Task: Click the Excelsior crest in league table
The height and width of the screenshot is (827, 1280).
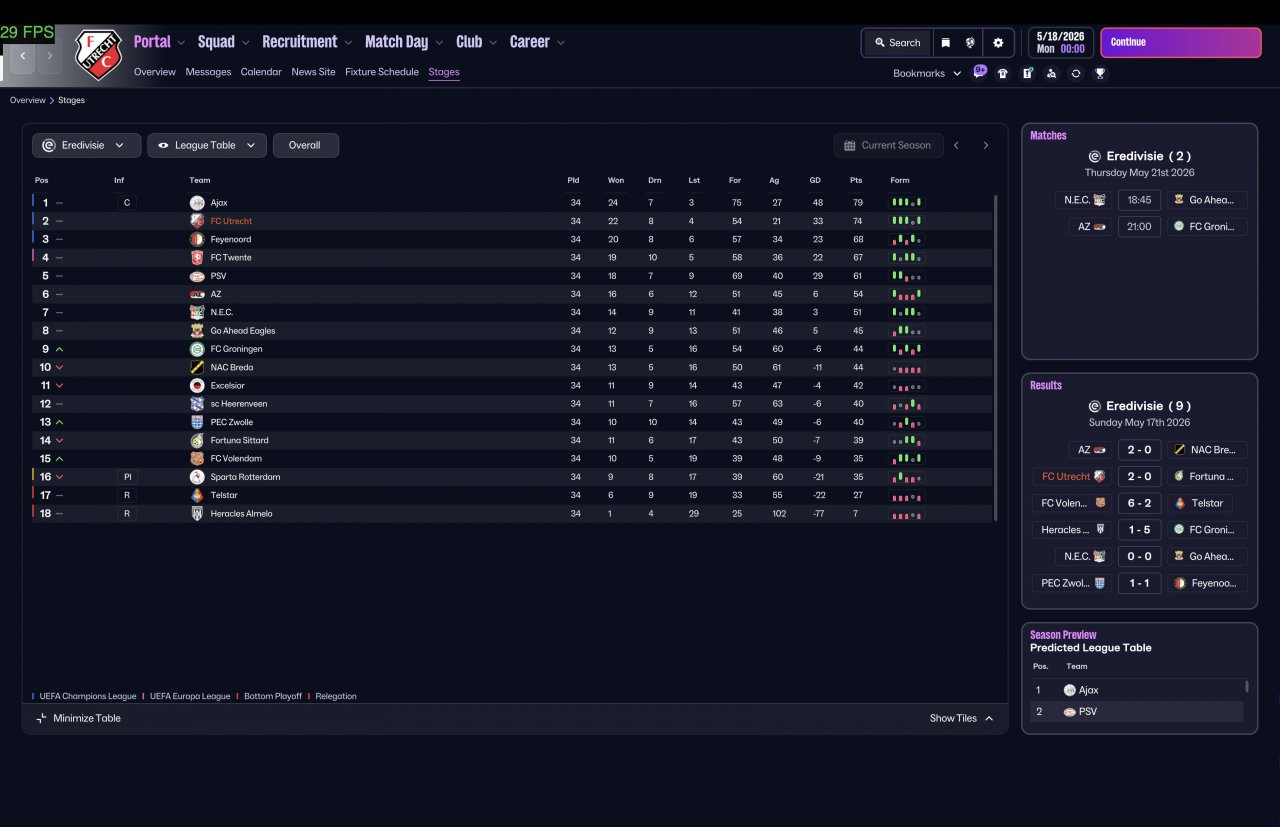Action: pos(197,386)
